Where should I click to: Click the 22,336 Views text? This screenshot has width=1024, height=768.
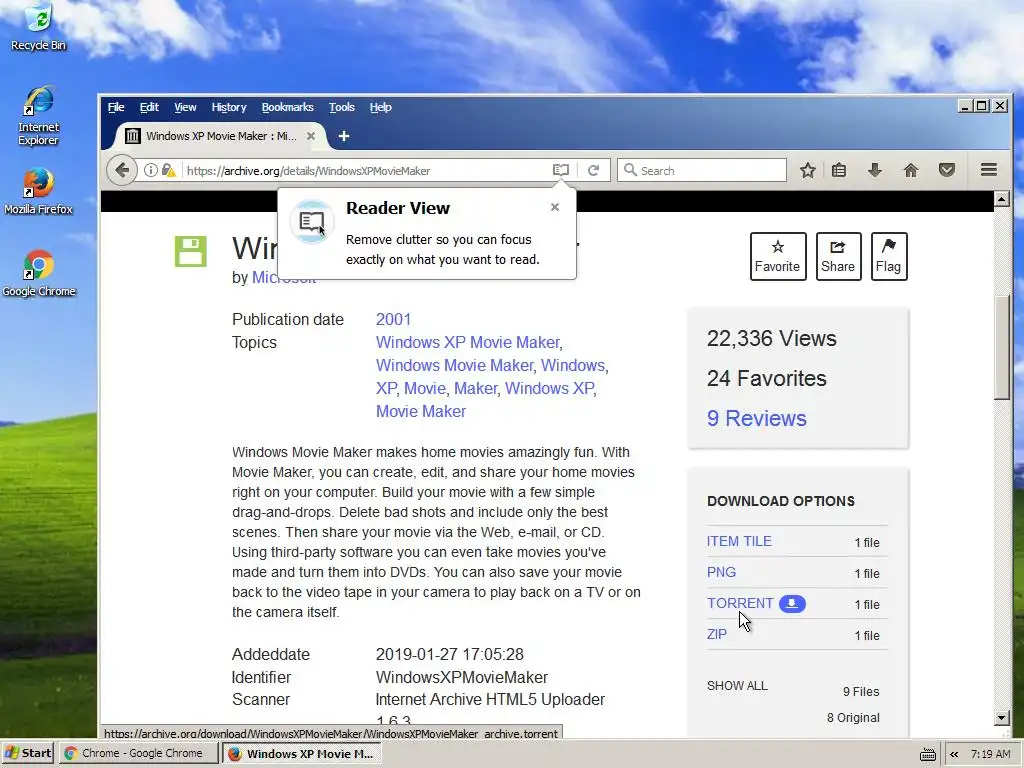coord(771,338)
